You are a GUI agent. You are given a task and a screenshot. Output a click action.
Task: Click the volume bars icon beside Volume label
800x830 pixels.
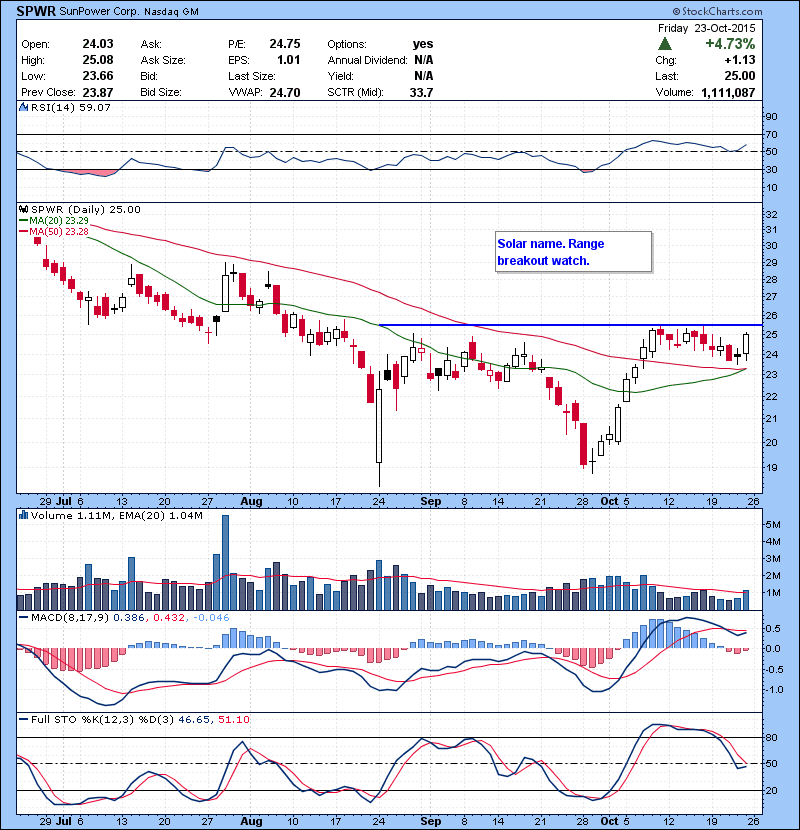click(24, 515)
